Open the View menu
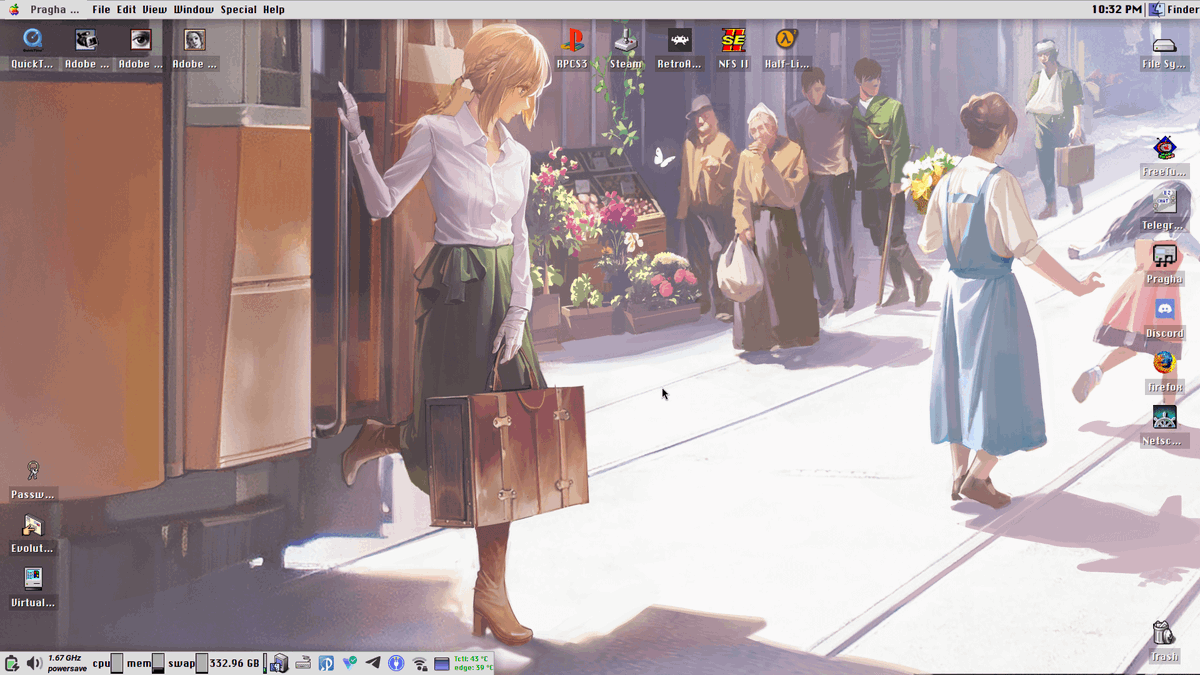This screenshot has width=1200, height=675. [x=154, y=9]
